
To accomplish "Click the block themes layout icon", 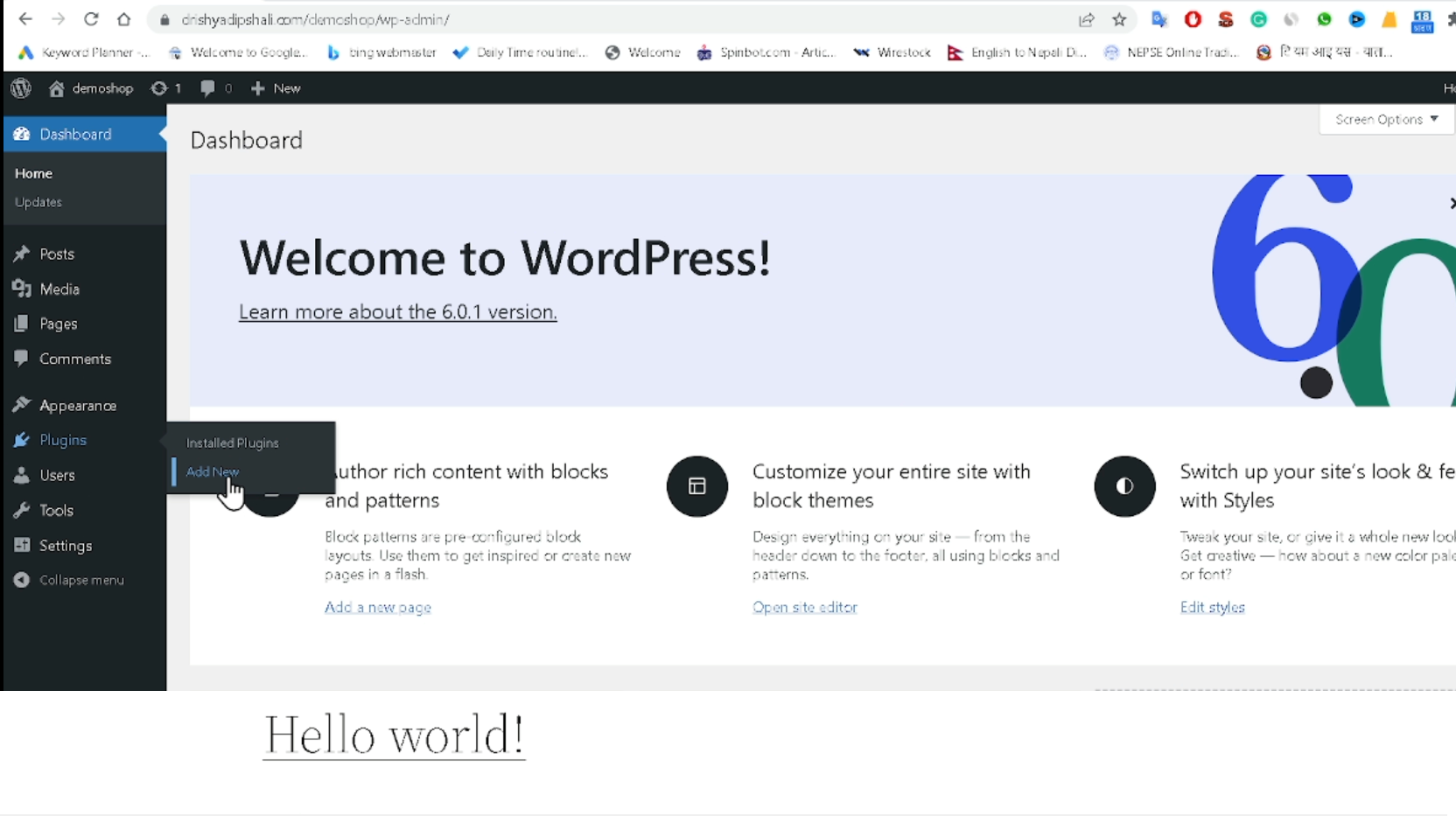I will click(x=696, y=486).
